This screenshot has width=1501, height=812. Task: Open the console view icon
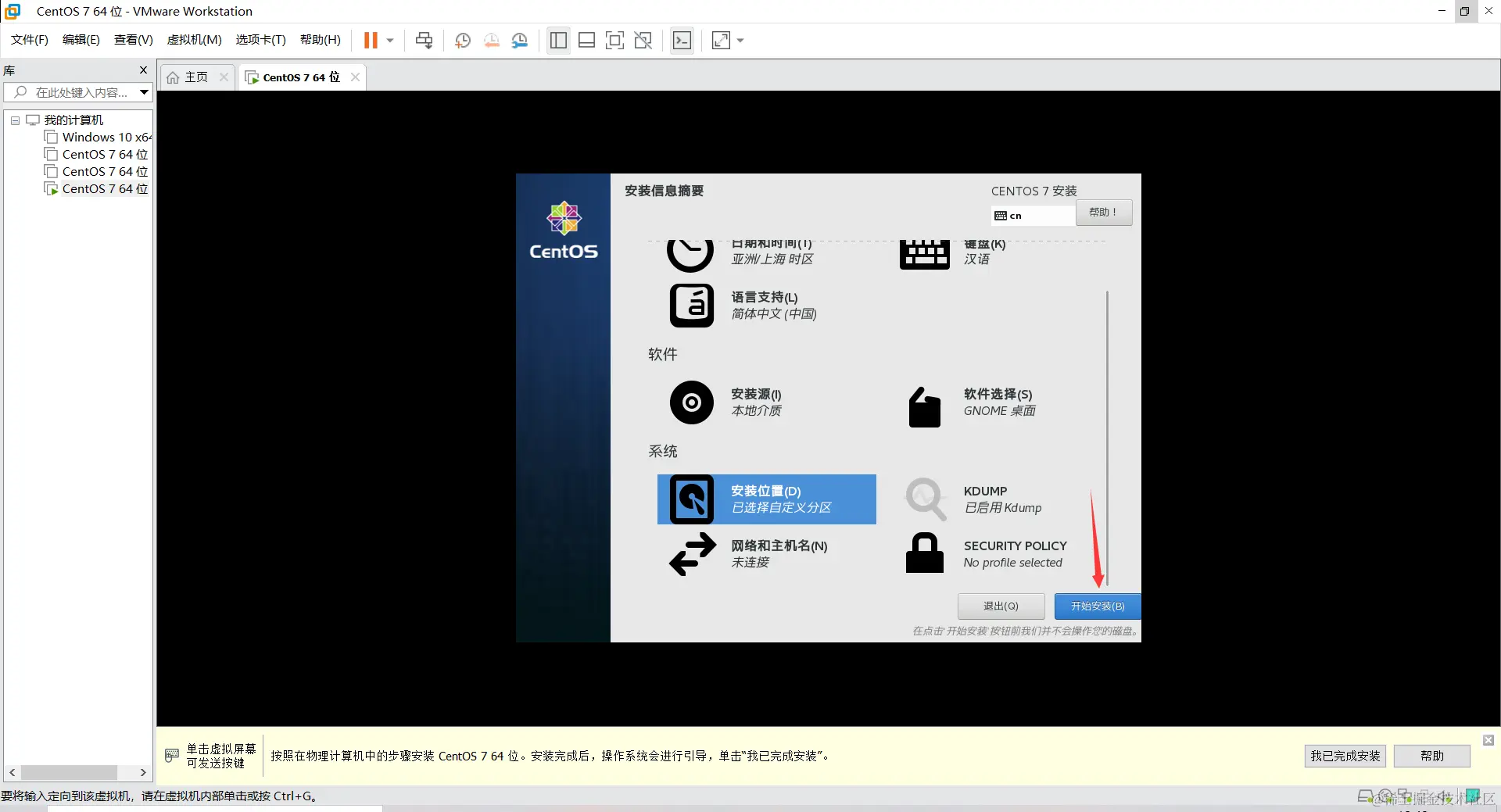pos(682,41)
